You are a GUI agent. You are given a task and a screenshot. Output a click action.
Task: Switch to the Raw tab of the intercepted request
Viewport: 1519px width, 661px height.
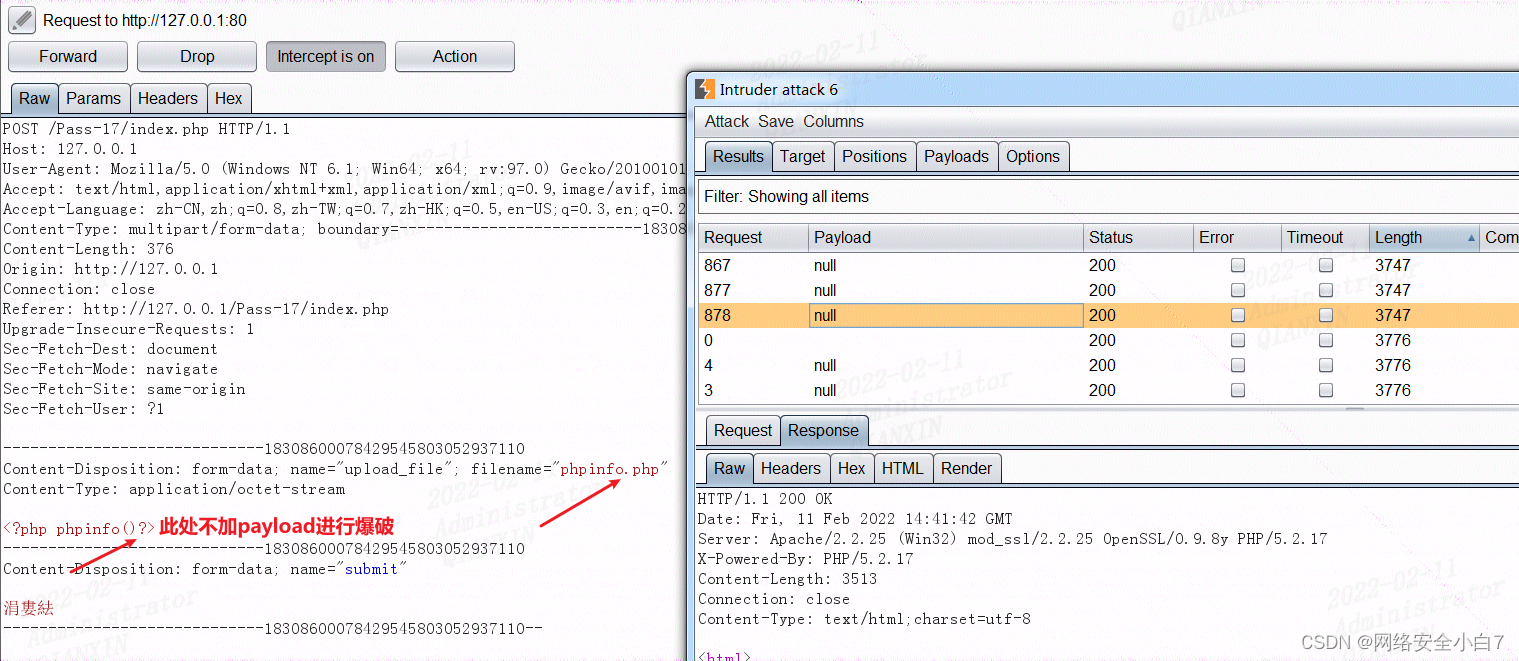pyautogui.click(x=34, y=98)
